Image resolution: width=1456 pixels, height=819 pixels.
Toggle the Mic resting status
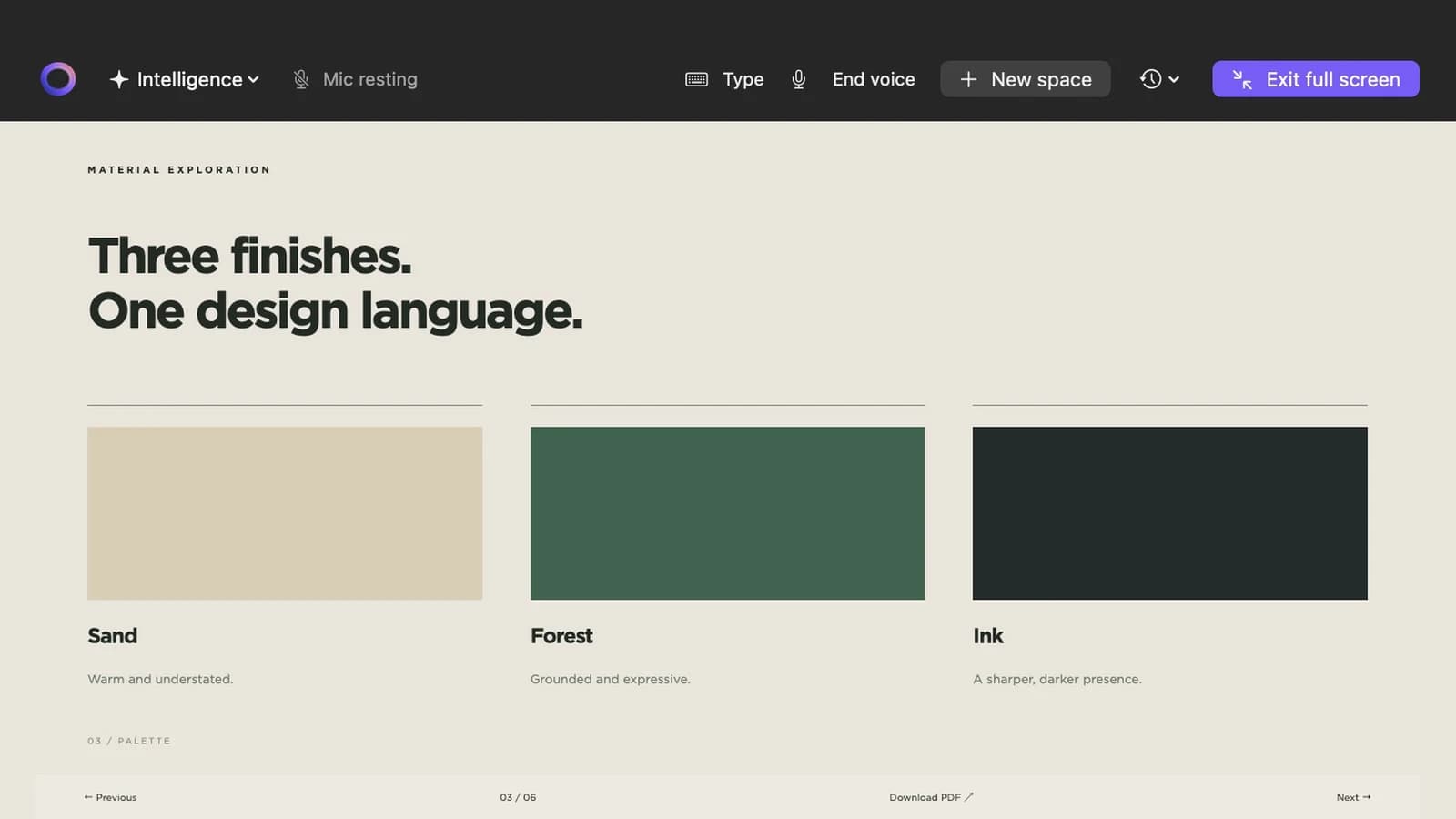[x=355, y=79]
